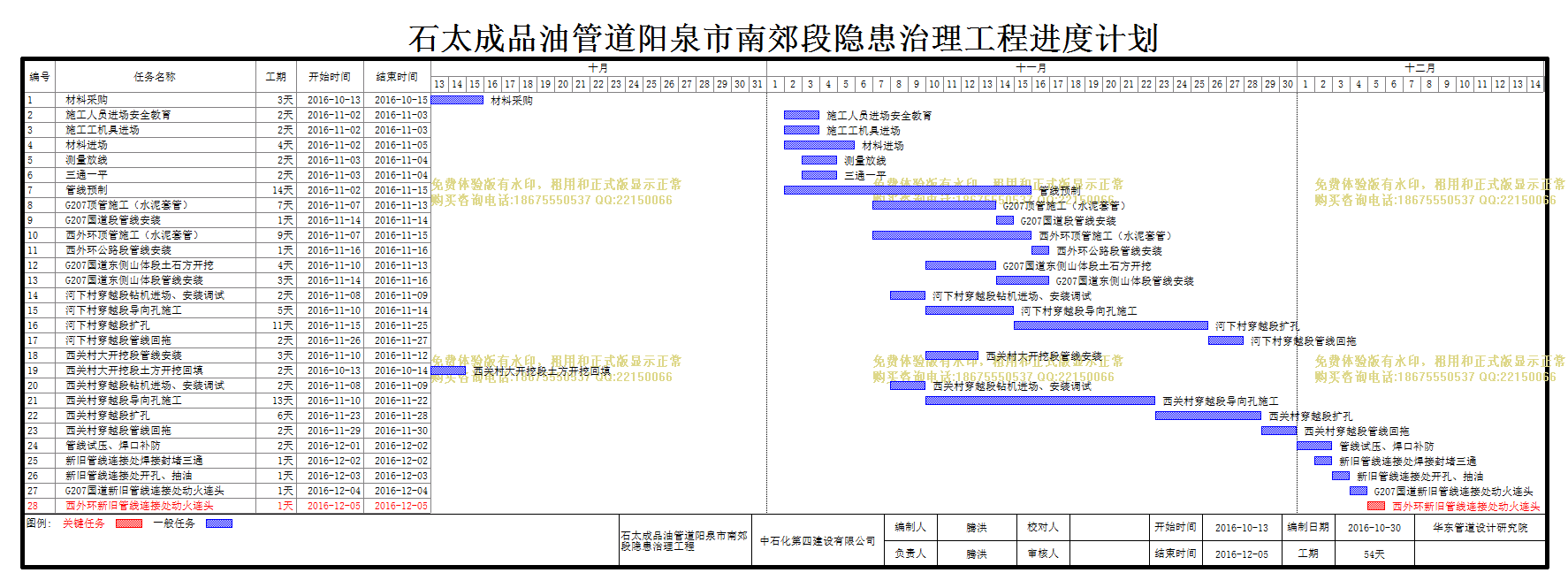1568x588 pixels.
Task: Select the red critical bar for 西外环新旧管线连接处动火连头
Action: point(1376,506)
